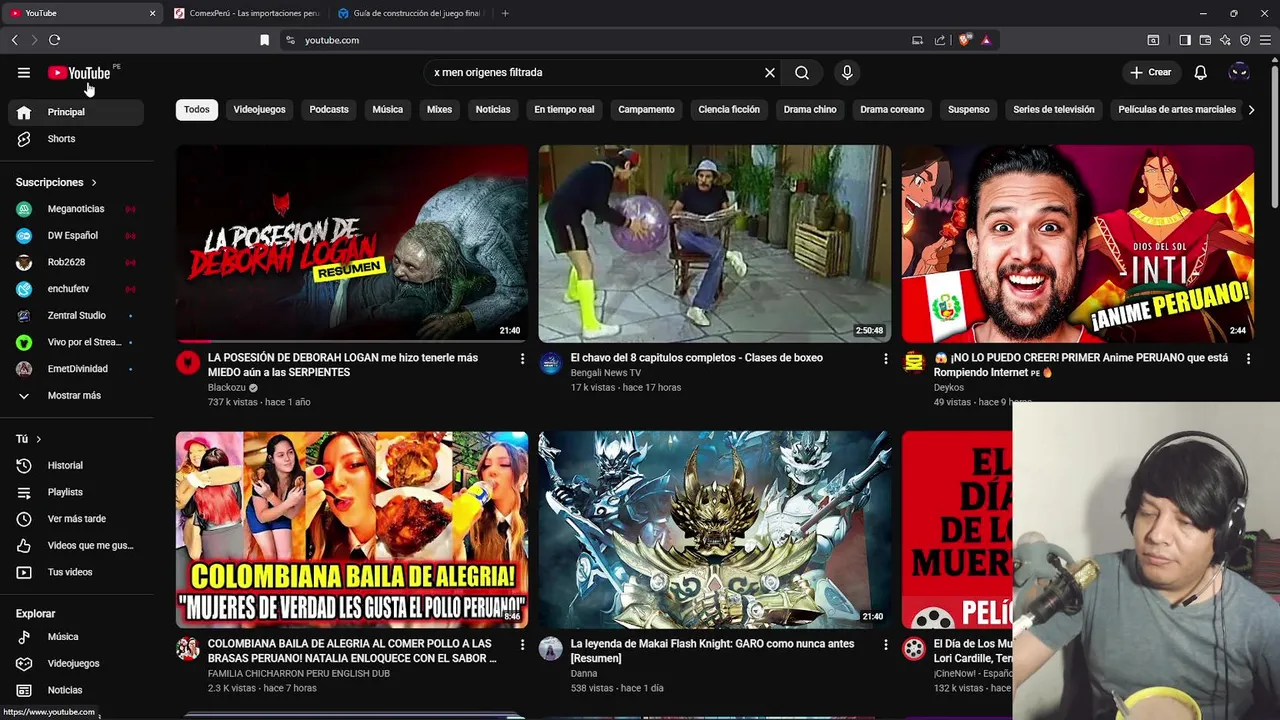Go to Principal in the sidebar
Viewport: 1280px width, 720px height.
point(76,112)
